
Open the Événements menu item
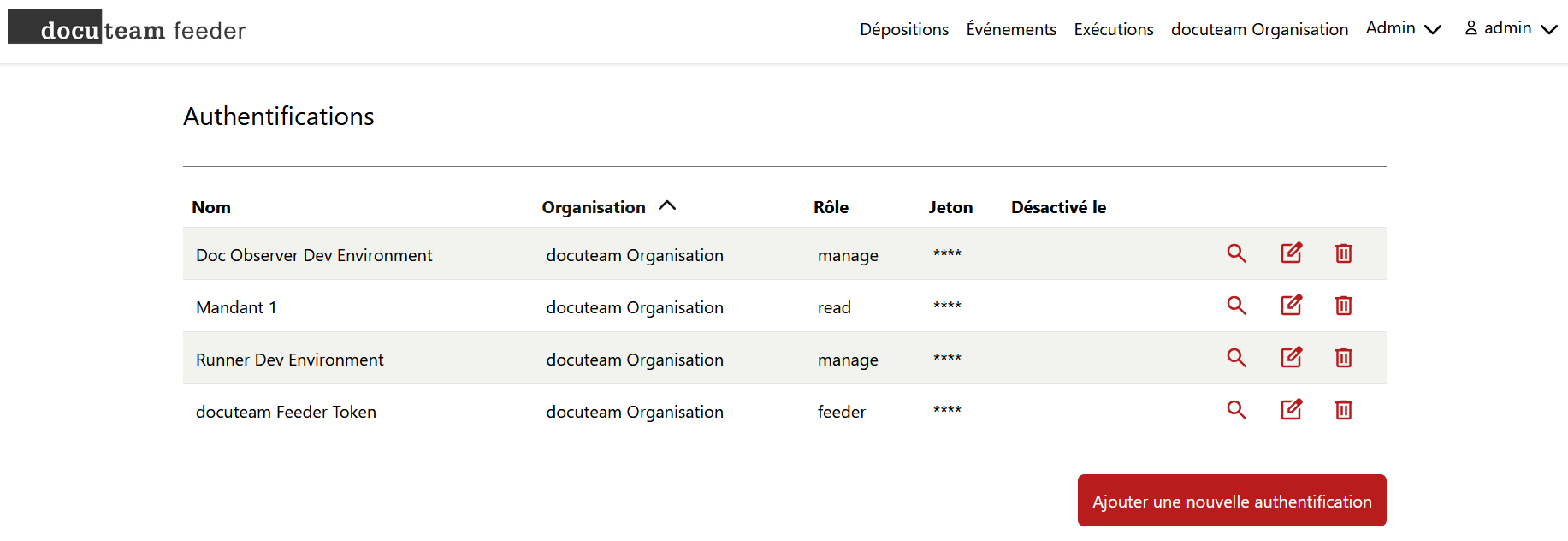tap(1011, 29)
